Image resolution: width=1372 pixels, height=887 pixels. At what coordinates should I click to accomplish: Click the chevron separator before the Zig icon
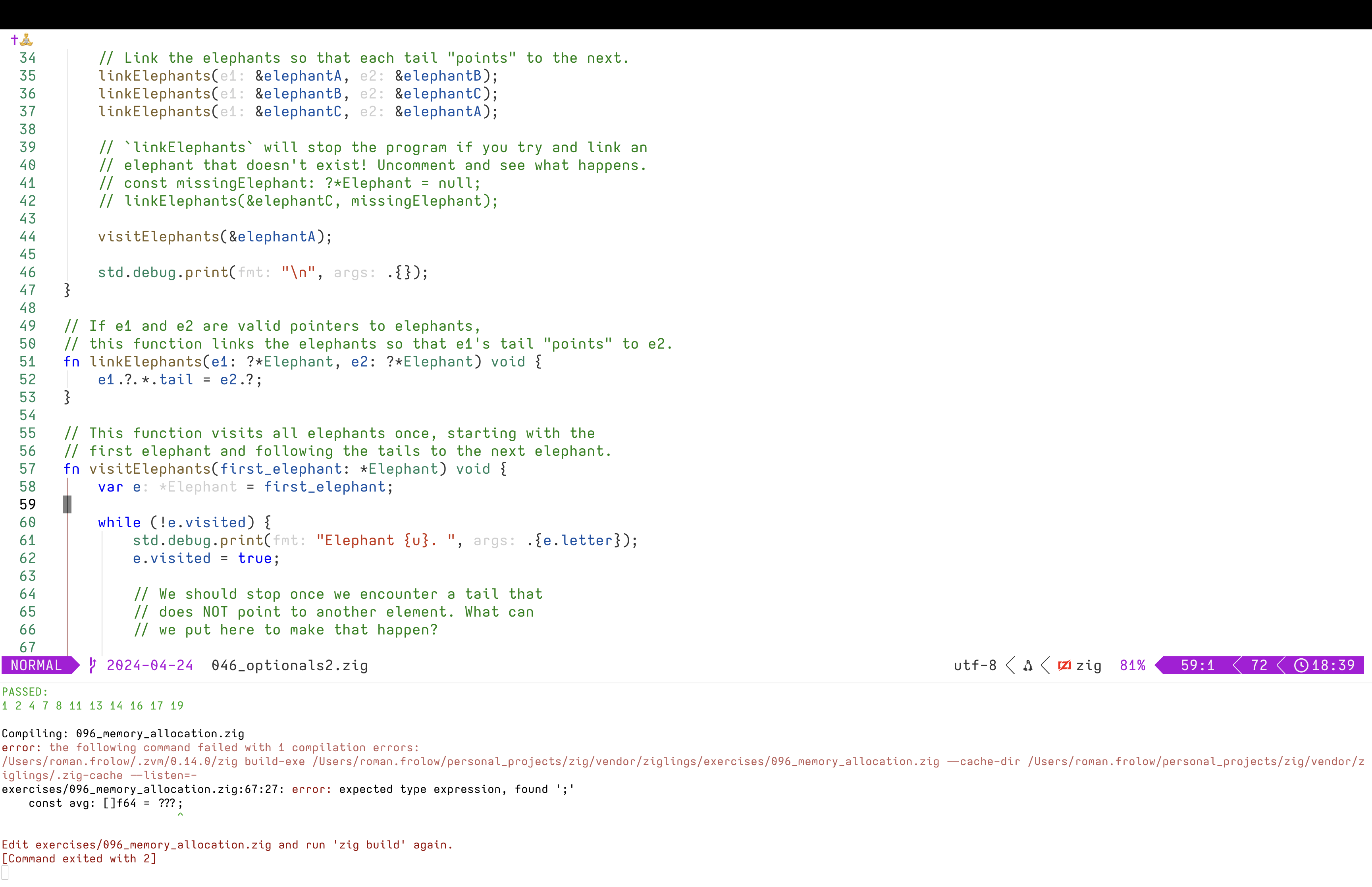point(1046,666)
